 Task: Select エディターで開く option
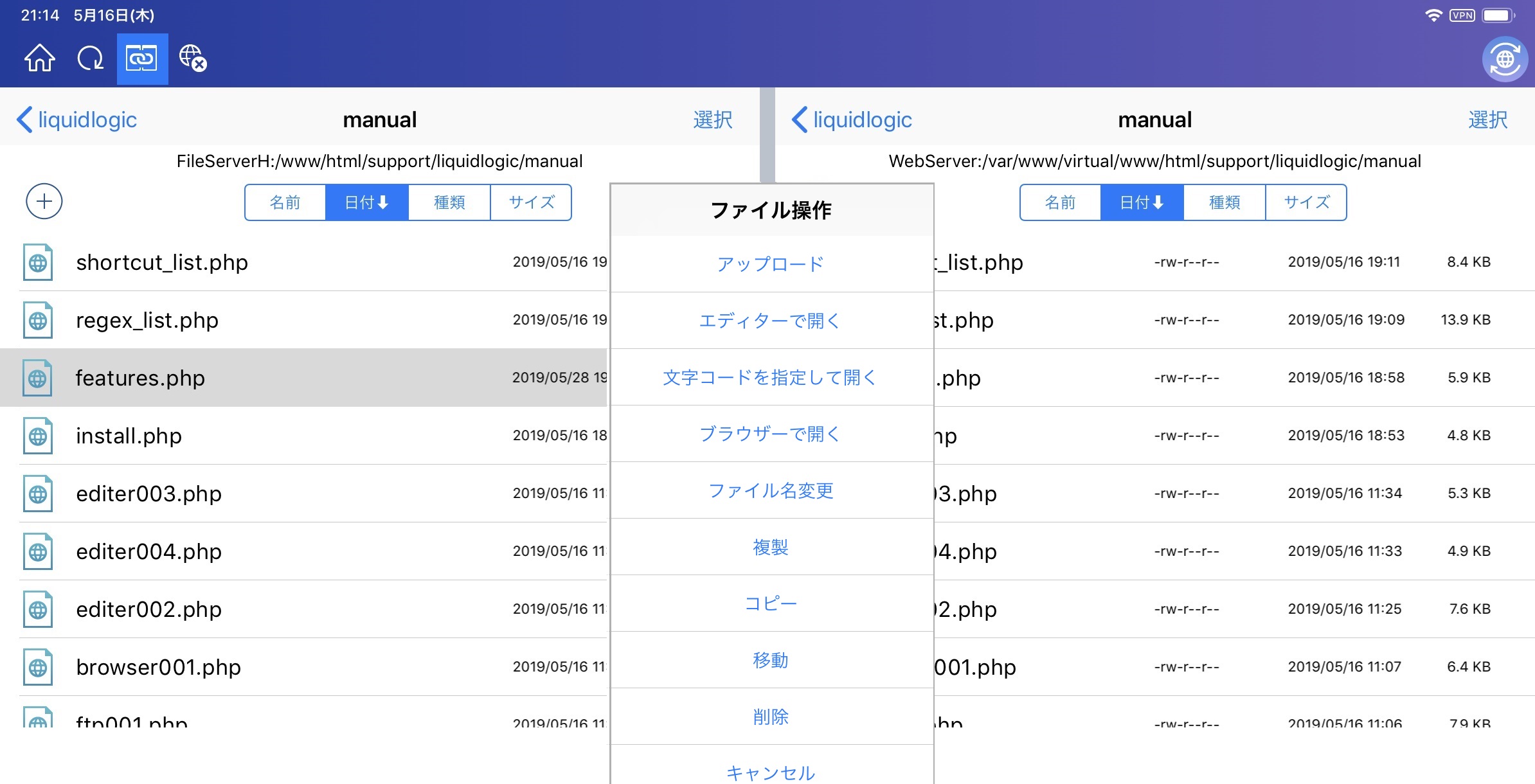(x=771, y=321)
